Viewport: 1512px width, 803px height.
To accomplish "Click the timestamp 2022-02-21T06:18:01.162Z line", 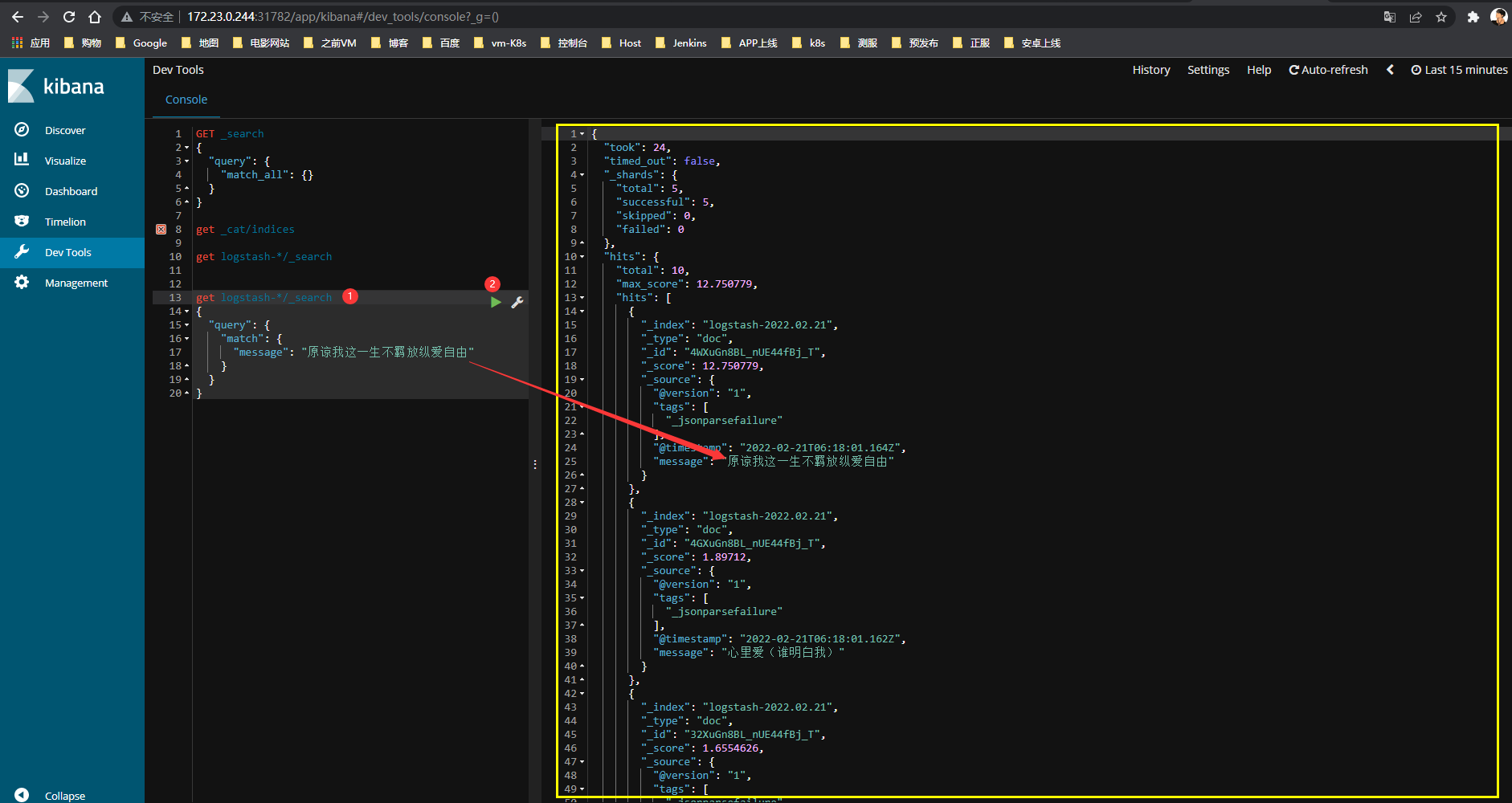I will pos(779,639).
